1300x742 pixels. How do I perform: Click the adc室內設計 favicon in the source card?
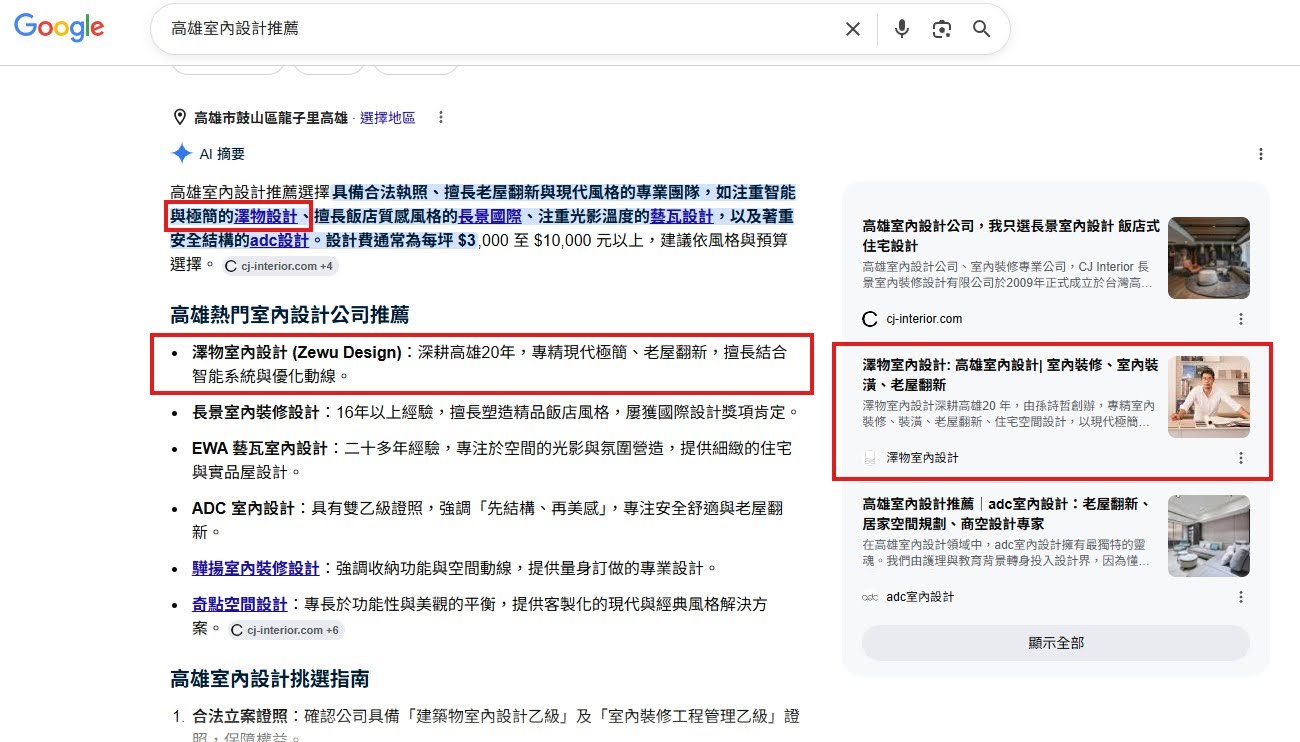pyautogui.click(x=870, y=597)
